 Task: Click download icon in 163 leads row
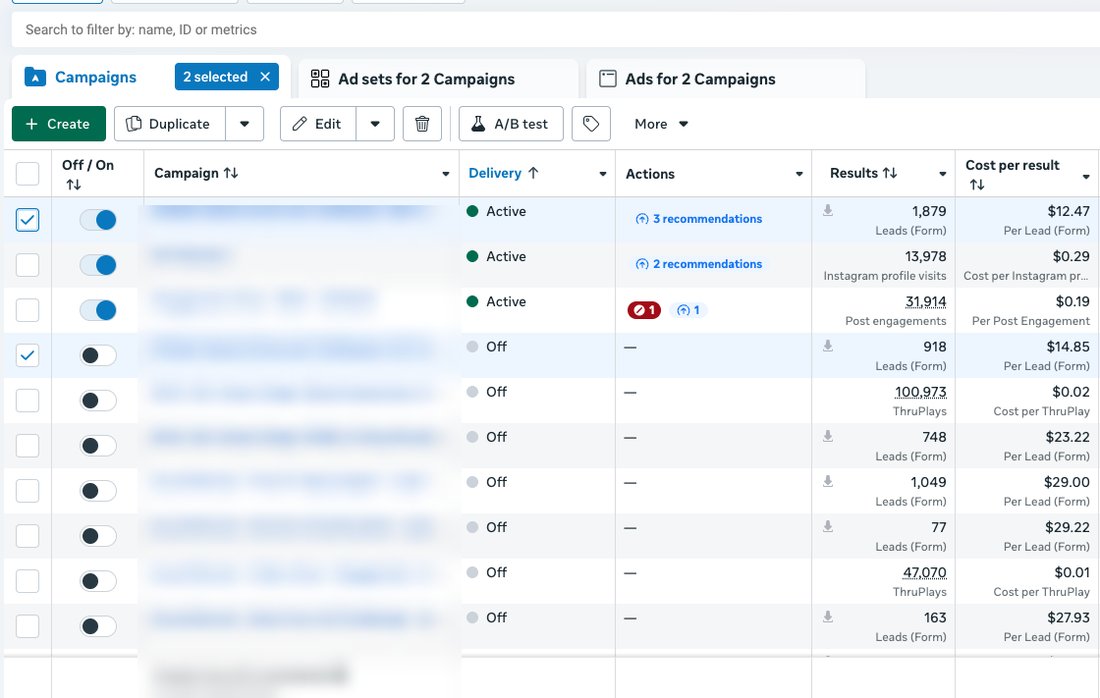pyautogui.click(x=828, y=617)
